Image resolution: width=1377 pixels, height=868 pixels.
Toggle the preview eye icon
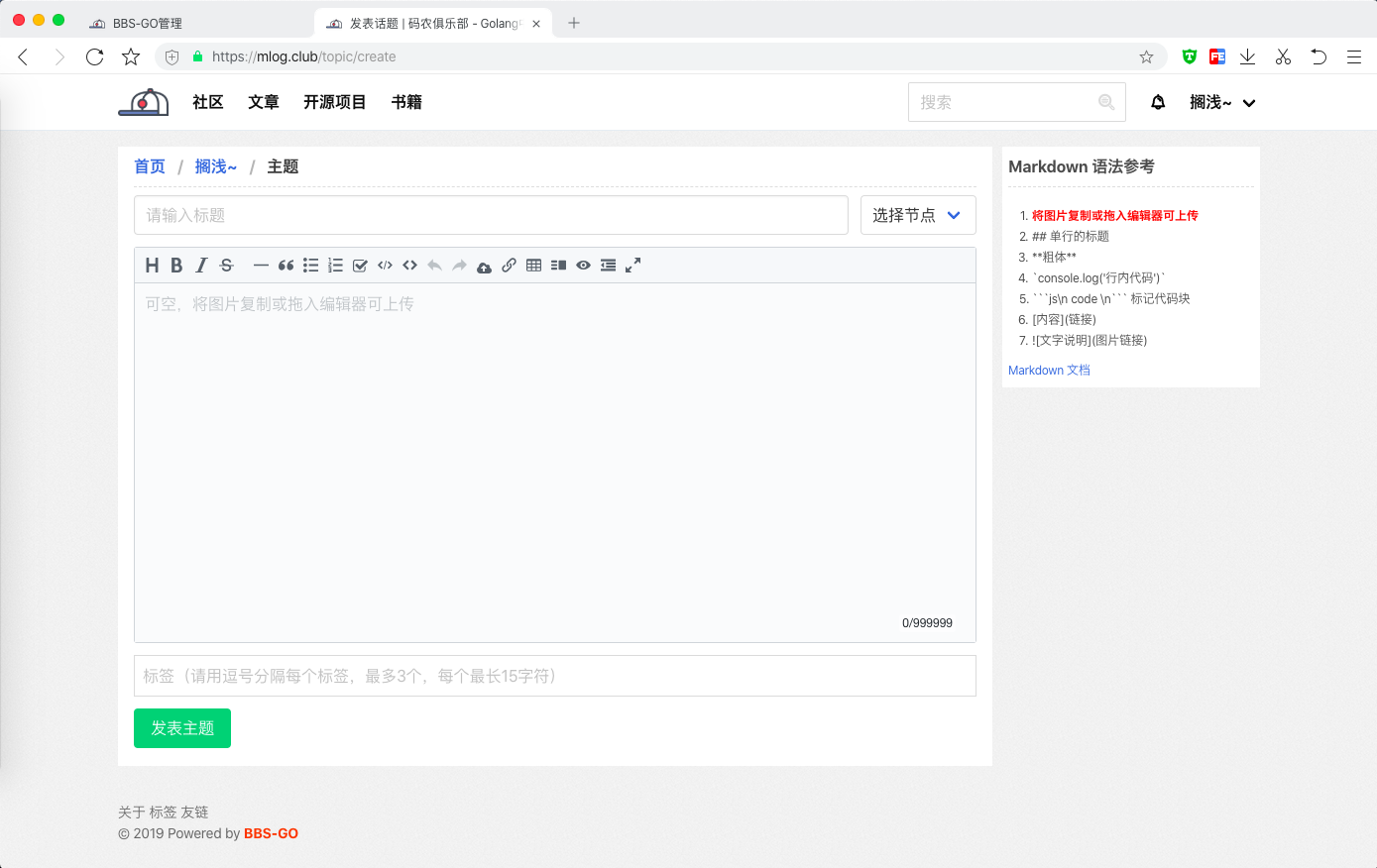pos(583,265)
